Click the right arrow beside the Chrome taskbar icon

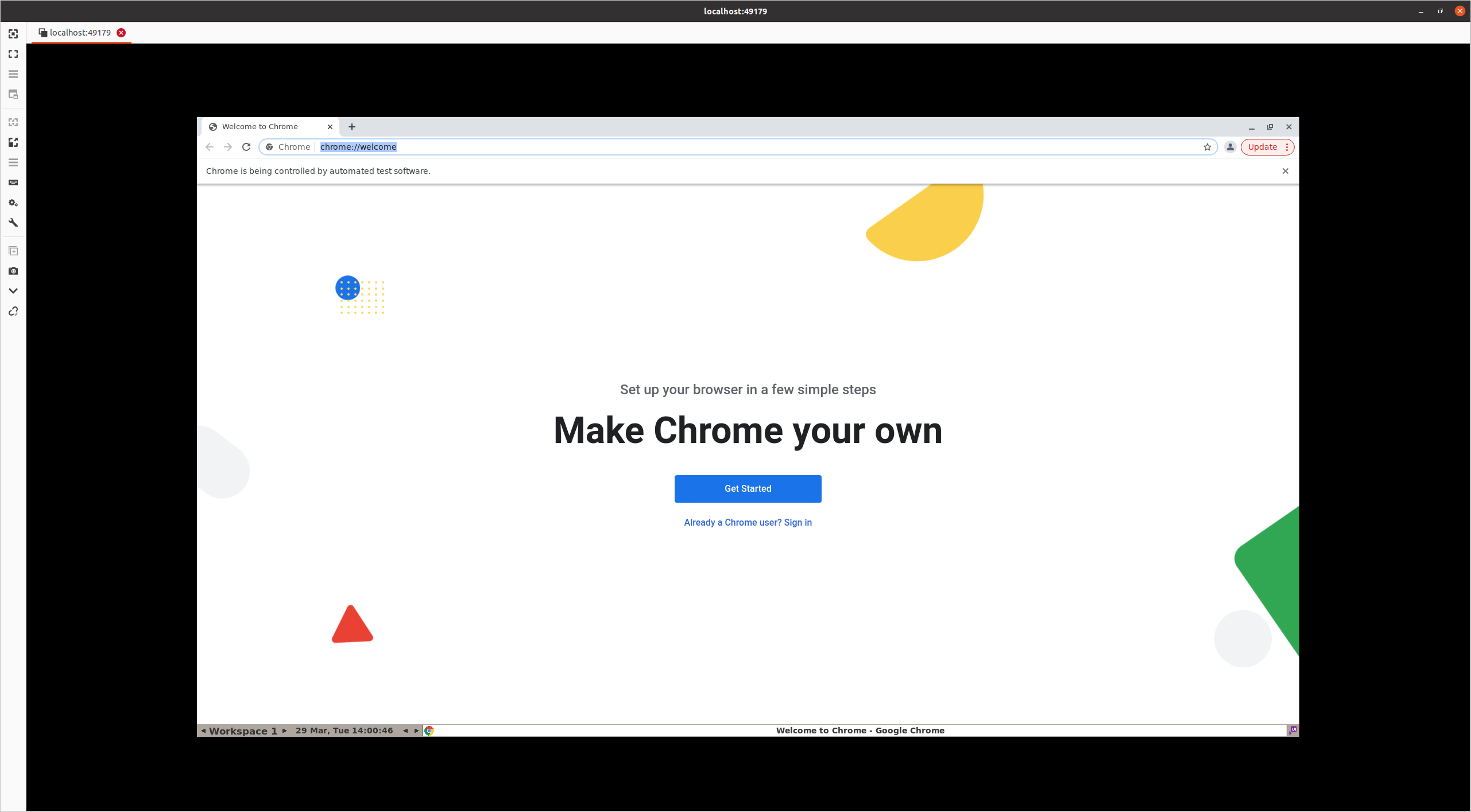(417, 731)
